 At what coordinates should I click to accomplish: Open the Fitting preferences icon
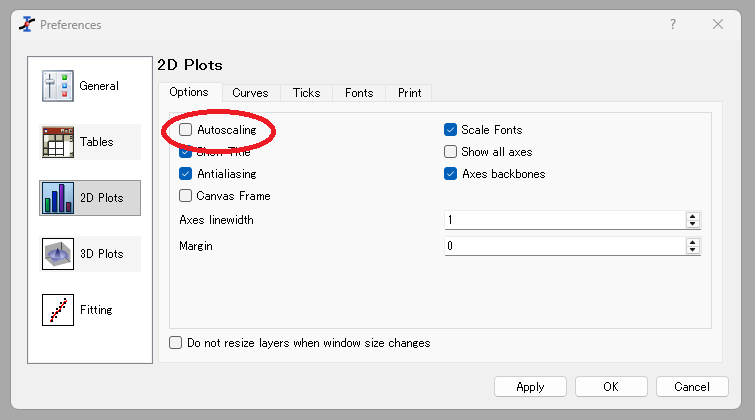(x=59, y=310)
